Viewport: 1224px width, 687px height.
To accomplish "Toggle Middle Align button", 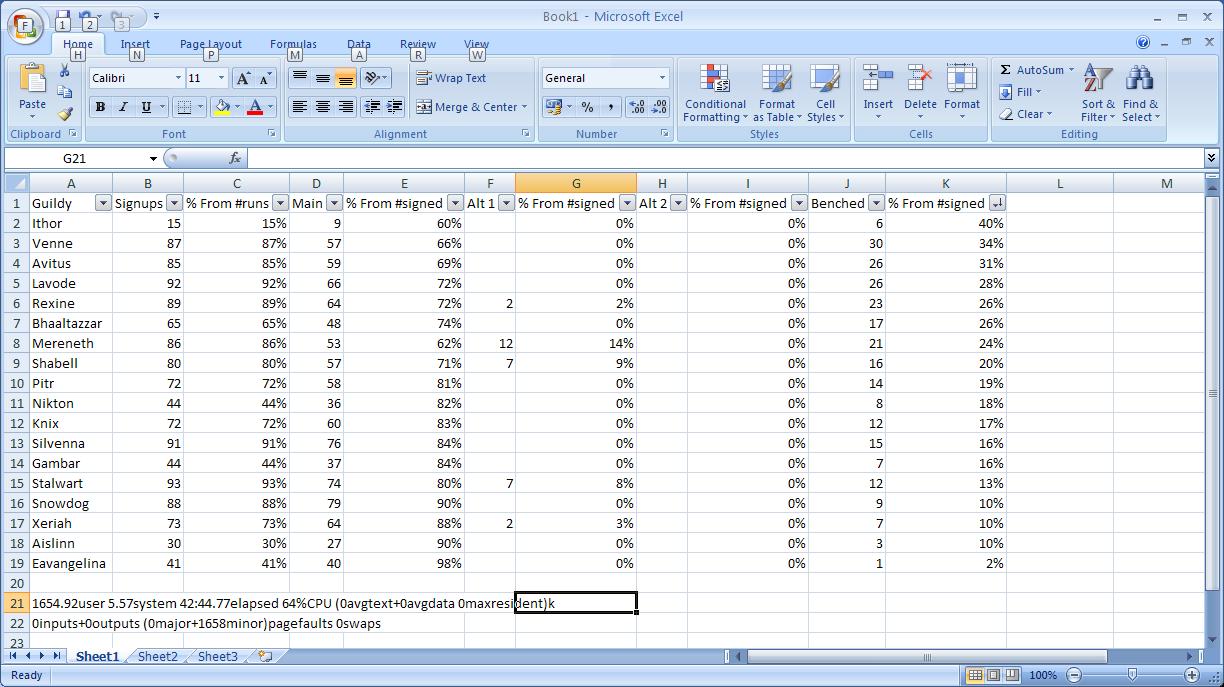I will tap(322, 78).
